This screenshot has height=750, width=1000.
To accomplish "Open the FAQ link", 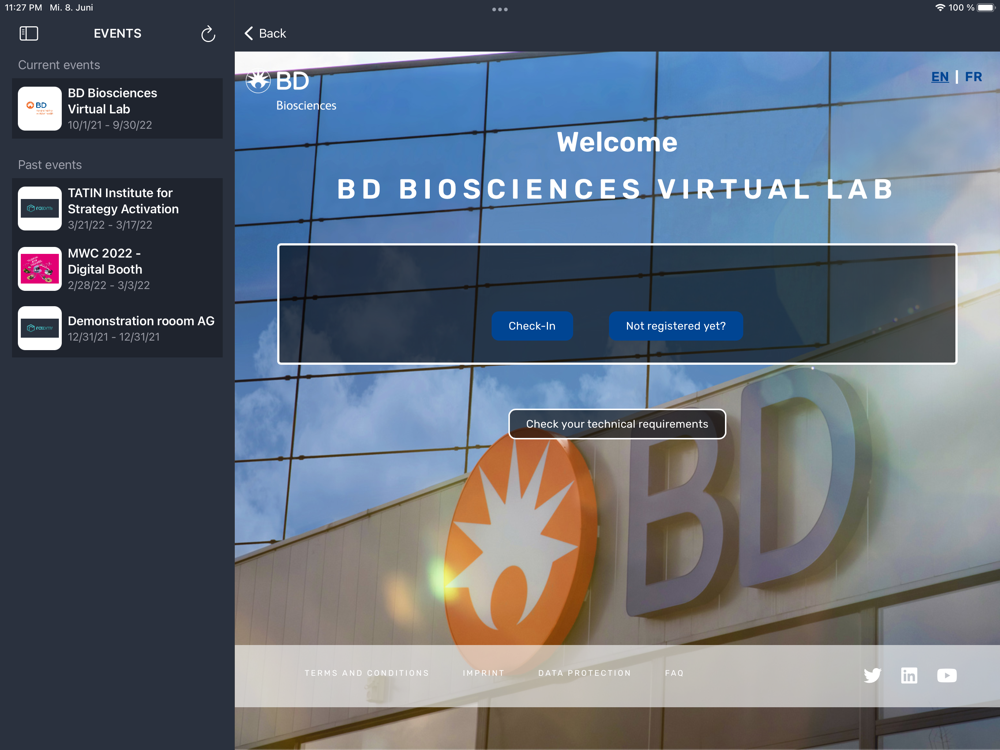I will click(674, 673).
